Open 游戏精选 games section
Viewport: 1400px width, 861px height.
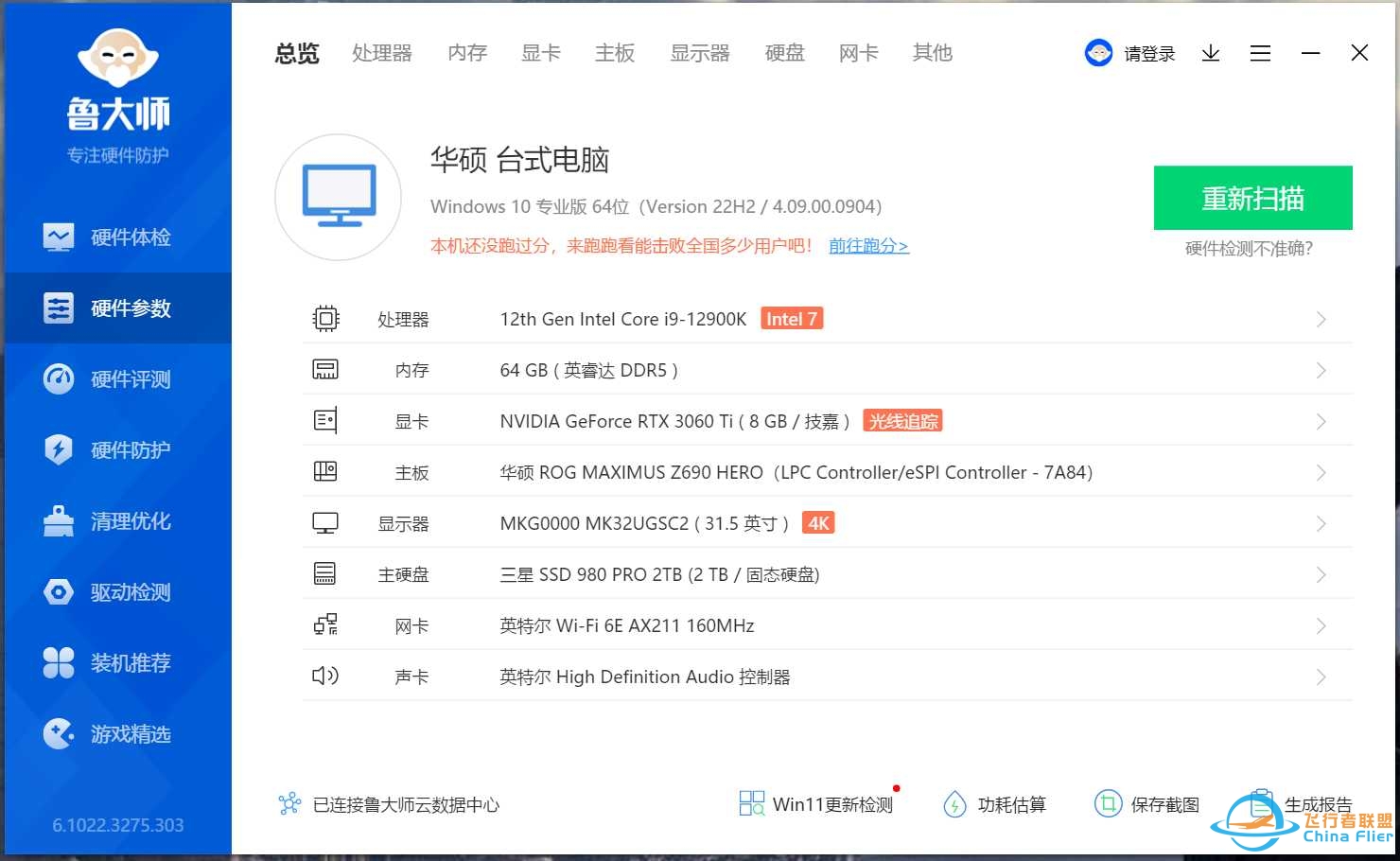117,734
